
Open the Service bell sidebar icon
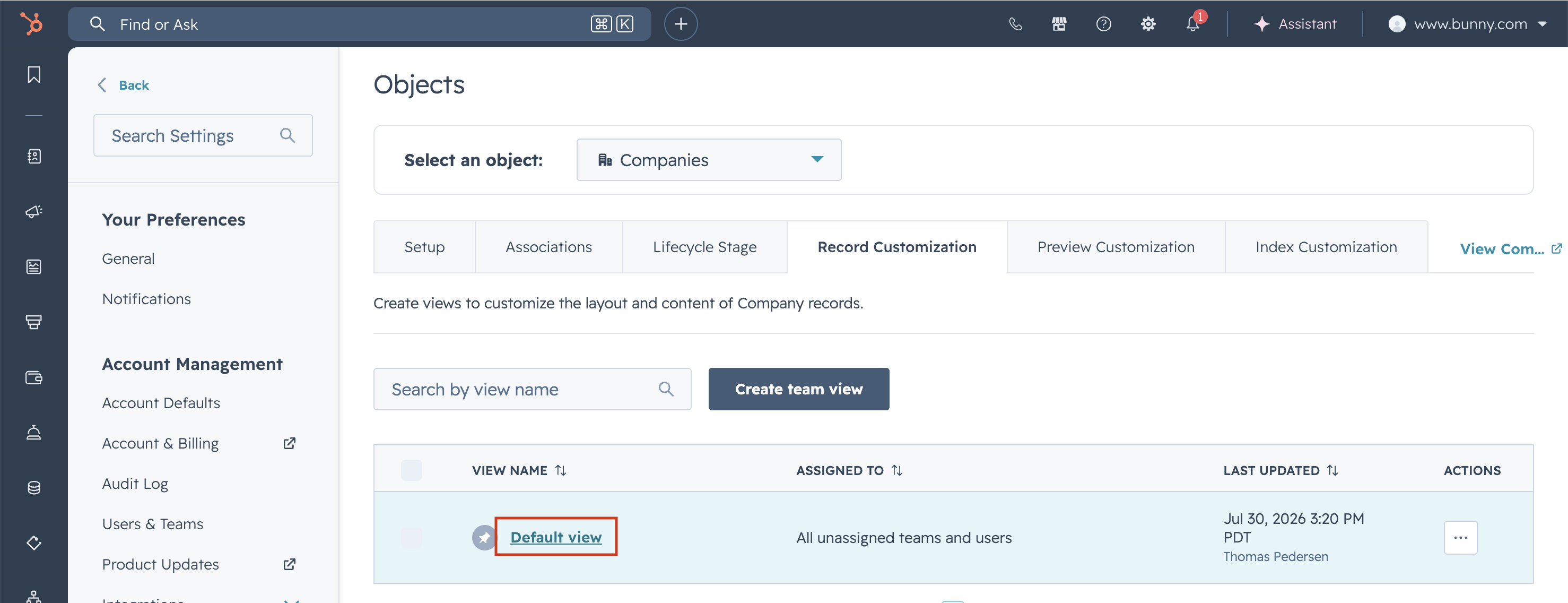(x=34, y=433)
